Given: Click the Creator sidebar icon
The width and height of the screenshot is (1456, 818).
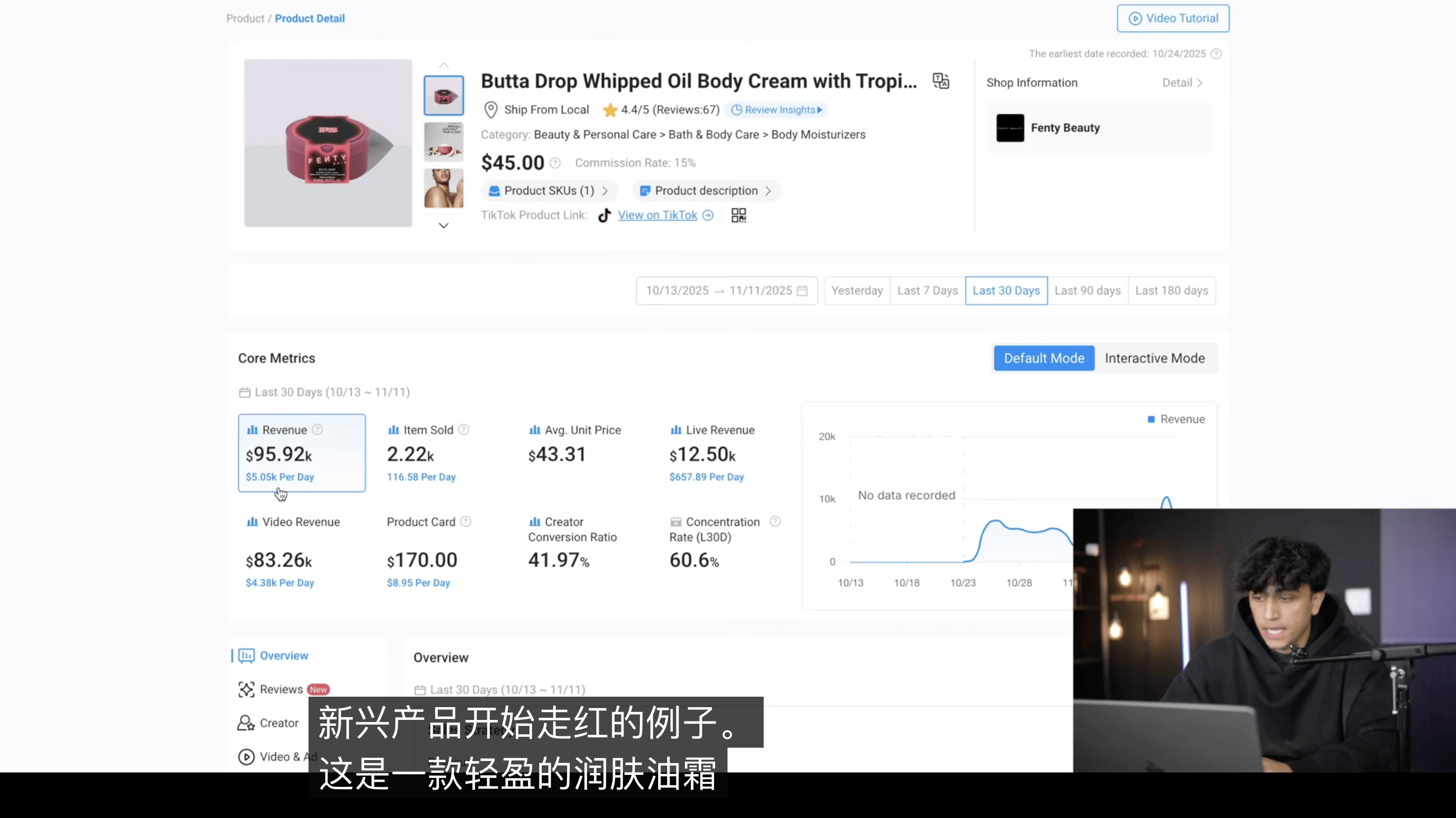Looking at the screenshot, I should [x=247, y=723].
